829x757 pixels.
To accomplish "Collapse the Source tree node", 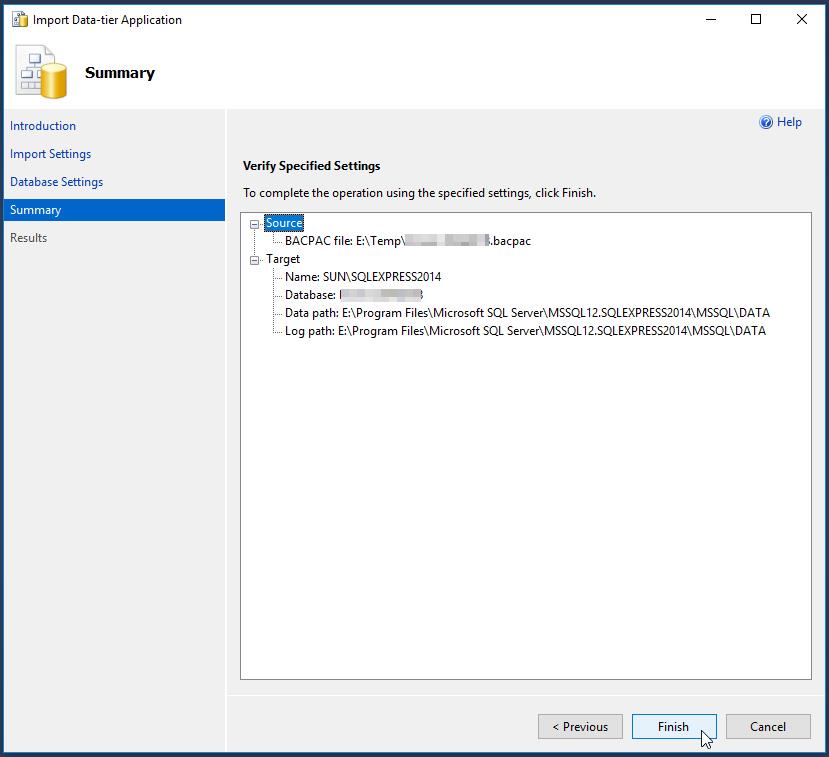I will [x=252, y=223].
